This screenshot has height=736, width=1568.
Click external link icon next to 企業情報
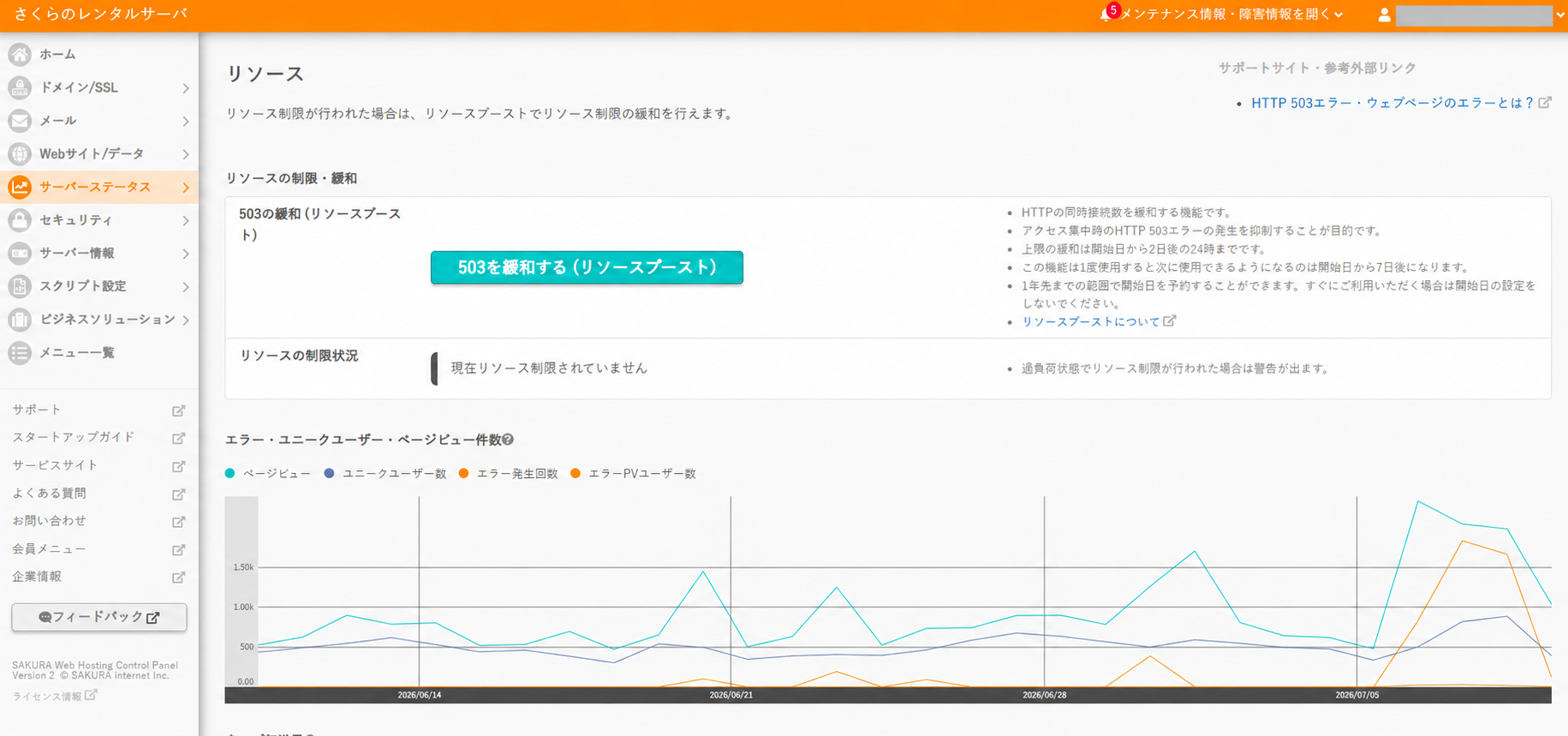[x=178, y=577]
